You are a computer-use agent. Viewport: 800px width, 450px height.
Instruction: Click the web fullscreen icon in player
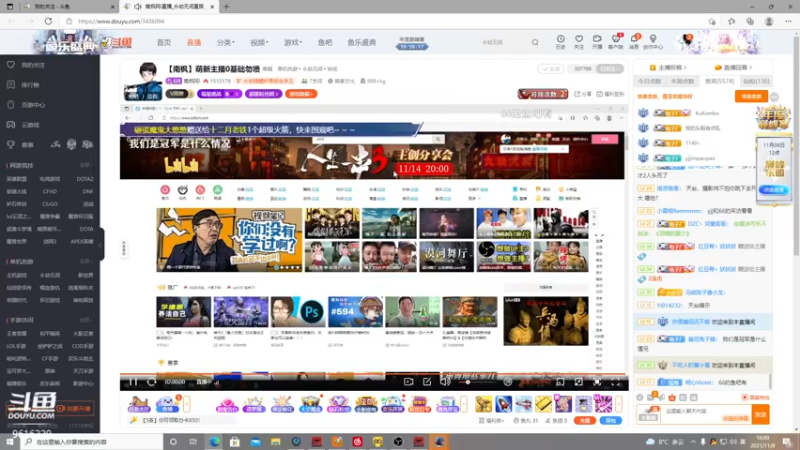597,382
